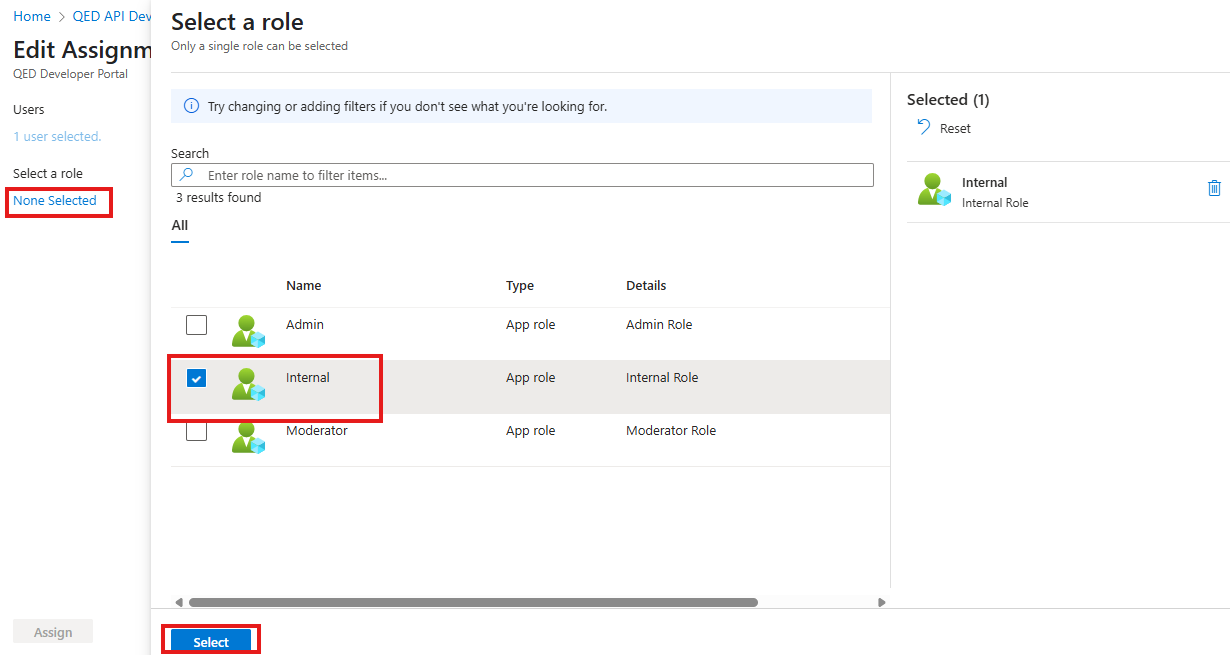The height and width of the screenshot is (655, 1230).
Task: Open the None Selected role link
Action: click(55, 201)
